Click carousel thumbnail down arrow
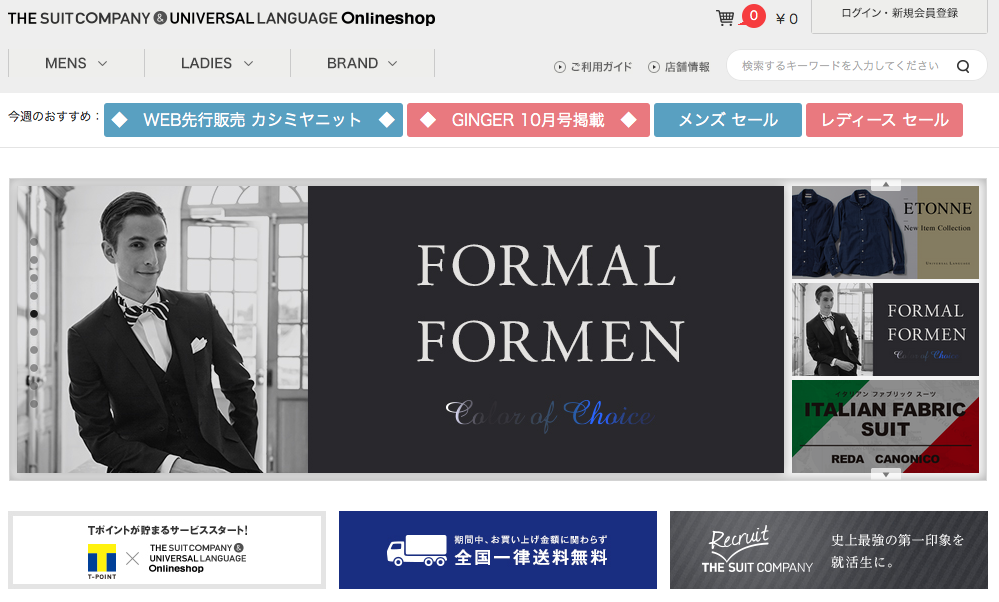The height and width of the screenshot is (602, 999). (886, 475)
